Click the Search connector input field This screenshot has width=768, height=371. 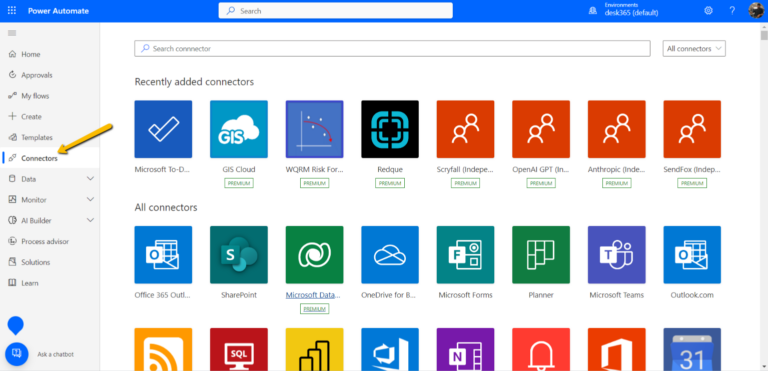[392, 49]
